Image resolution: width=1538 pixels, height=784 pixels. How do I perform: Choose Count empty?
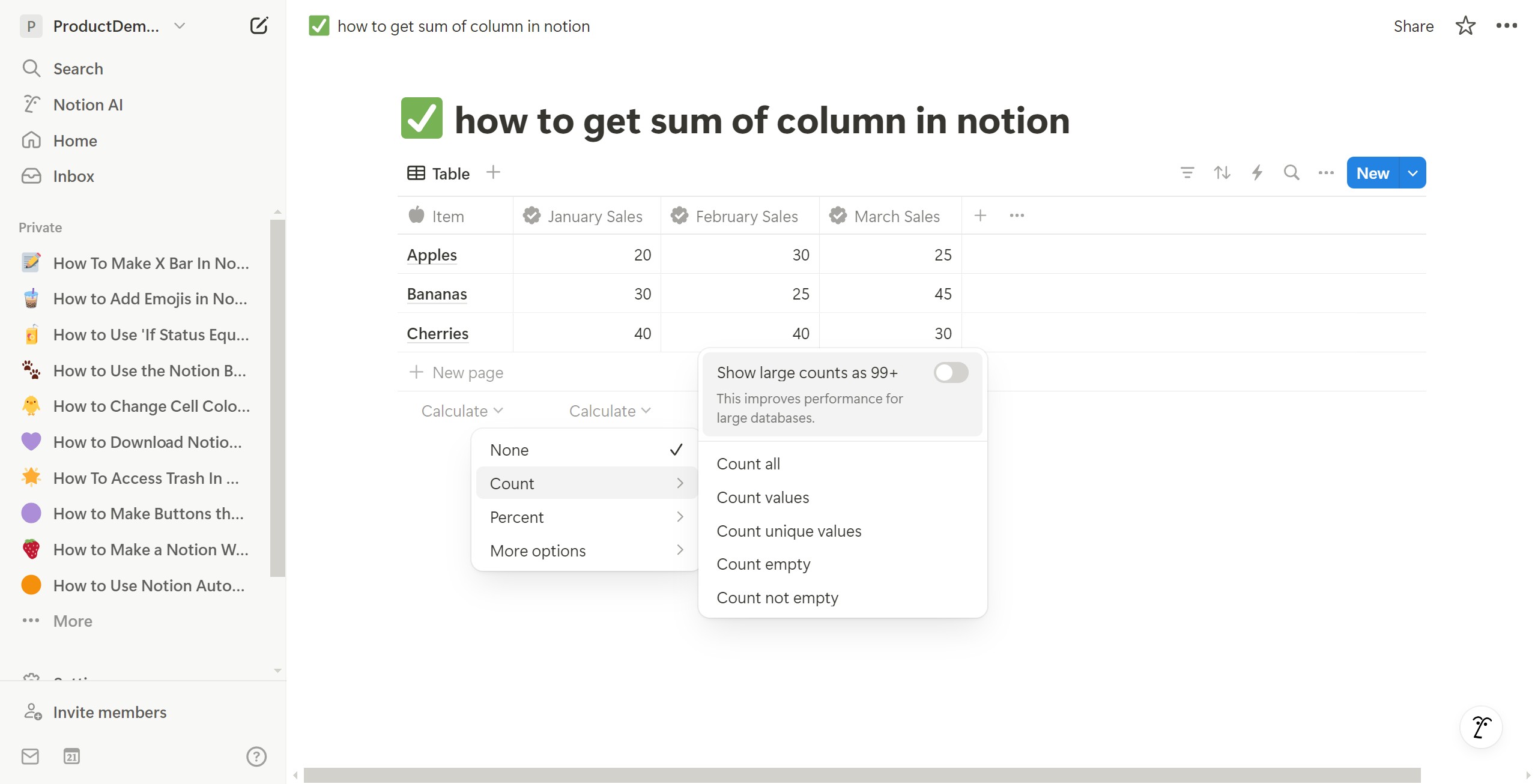(x=843, y=564)
